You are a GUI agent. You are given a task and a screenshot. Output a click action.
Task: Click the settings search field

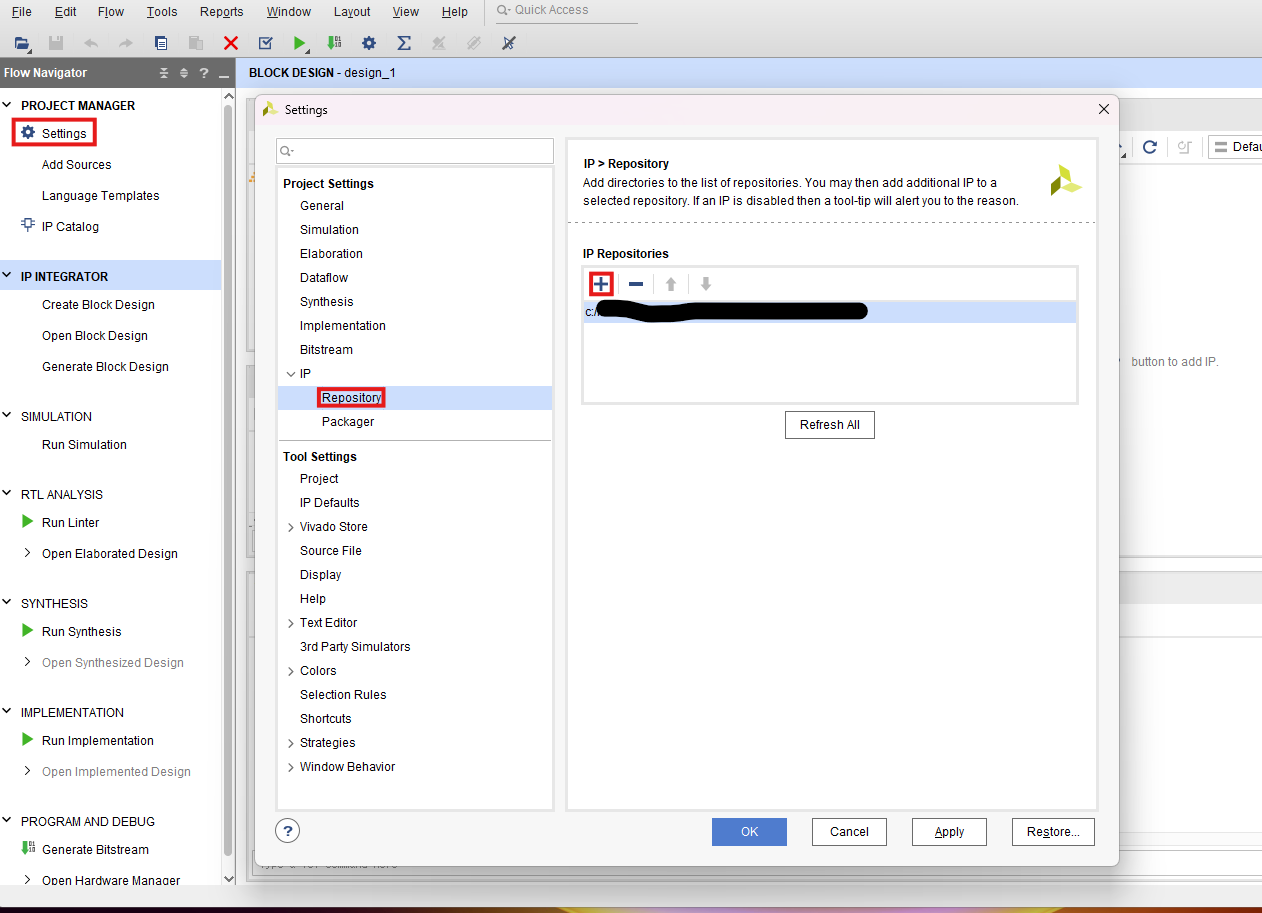click(415, 151)
